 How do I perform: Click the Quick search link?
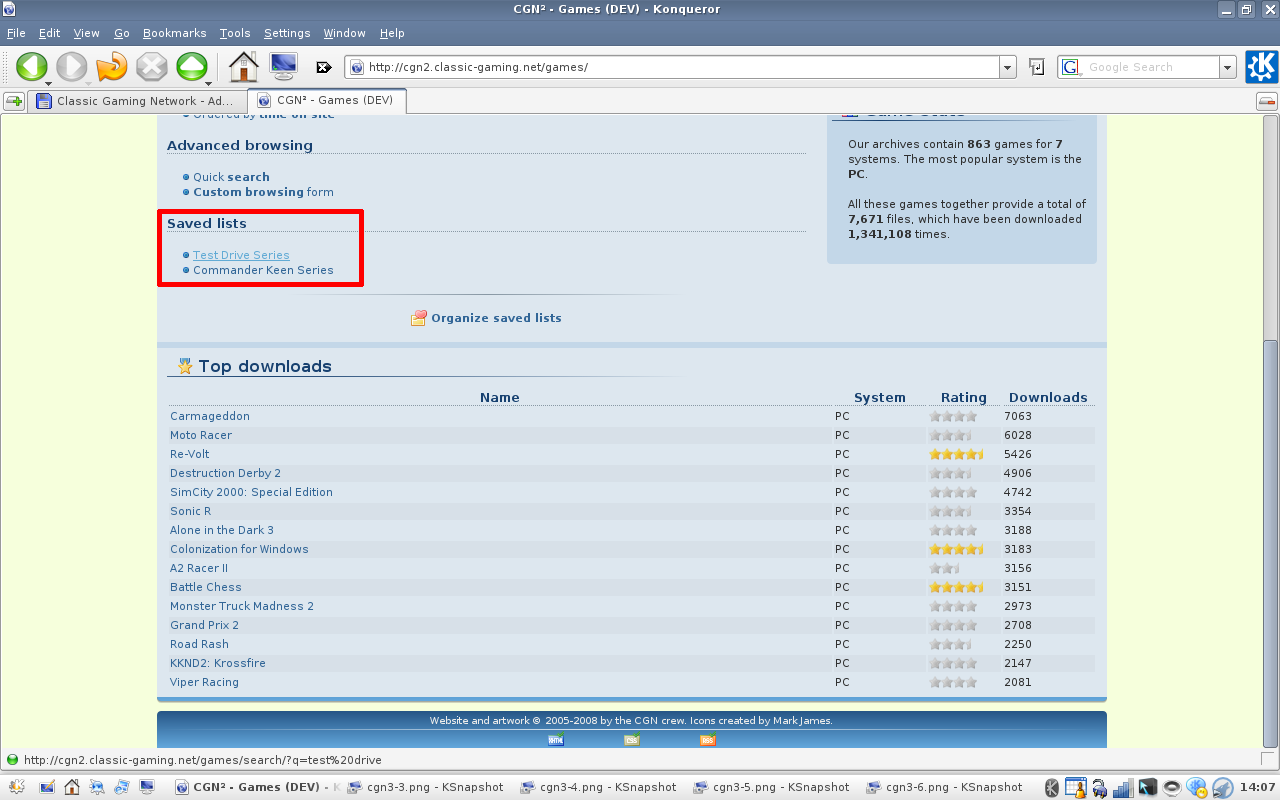click(231, 177)
